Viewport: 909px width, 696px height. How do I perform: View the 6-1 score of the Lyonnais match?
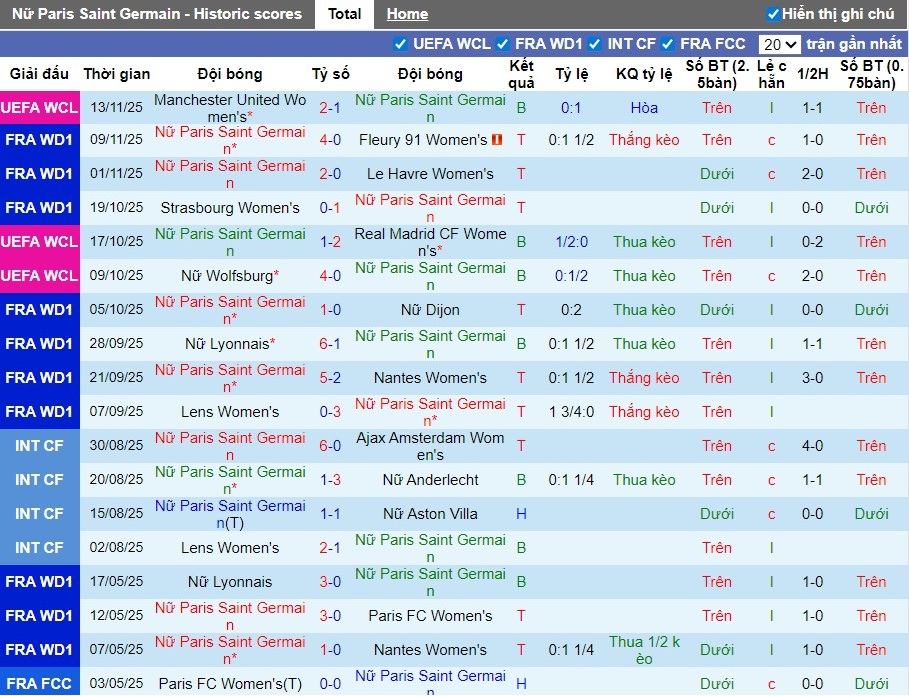(x=330, y=344)
